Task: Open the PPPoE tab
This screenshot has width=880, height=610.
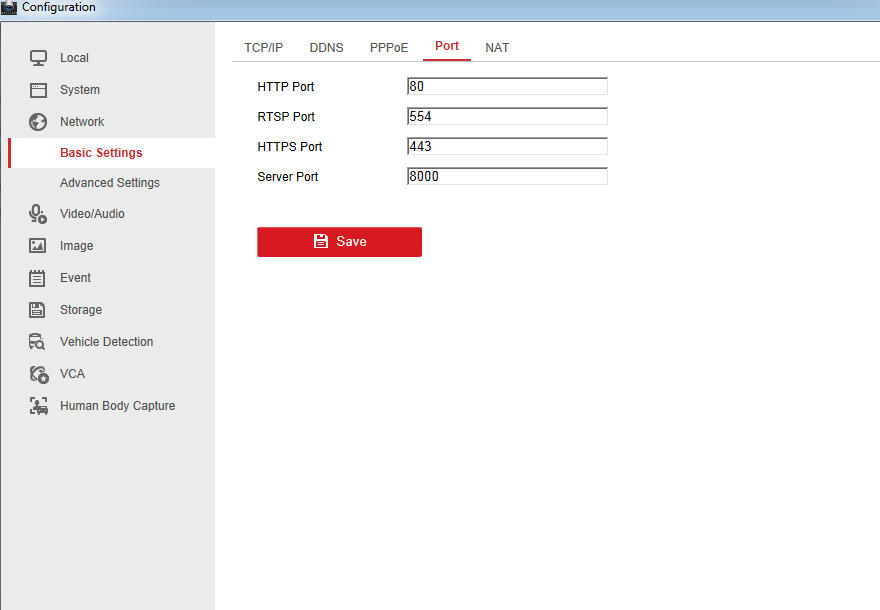Action: [389, 48]
